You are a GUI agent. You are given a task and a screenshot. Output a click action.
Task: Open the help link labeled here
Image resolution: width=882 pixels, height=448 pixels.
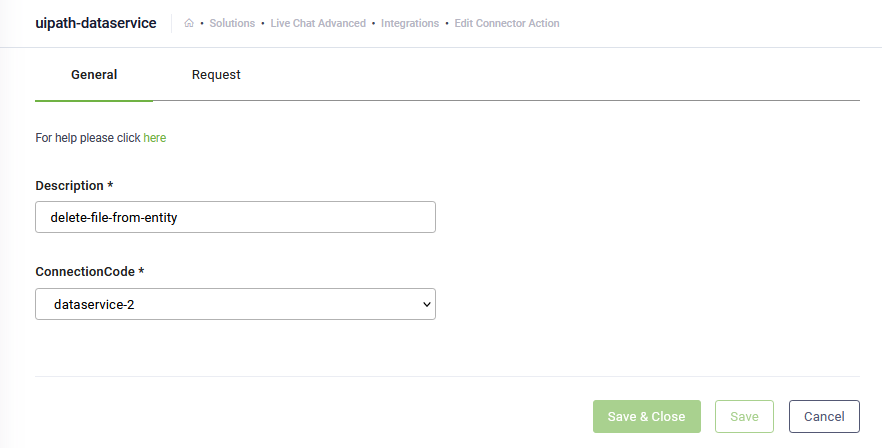[155, 138]
